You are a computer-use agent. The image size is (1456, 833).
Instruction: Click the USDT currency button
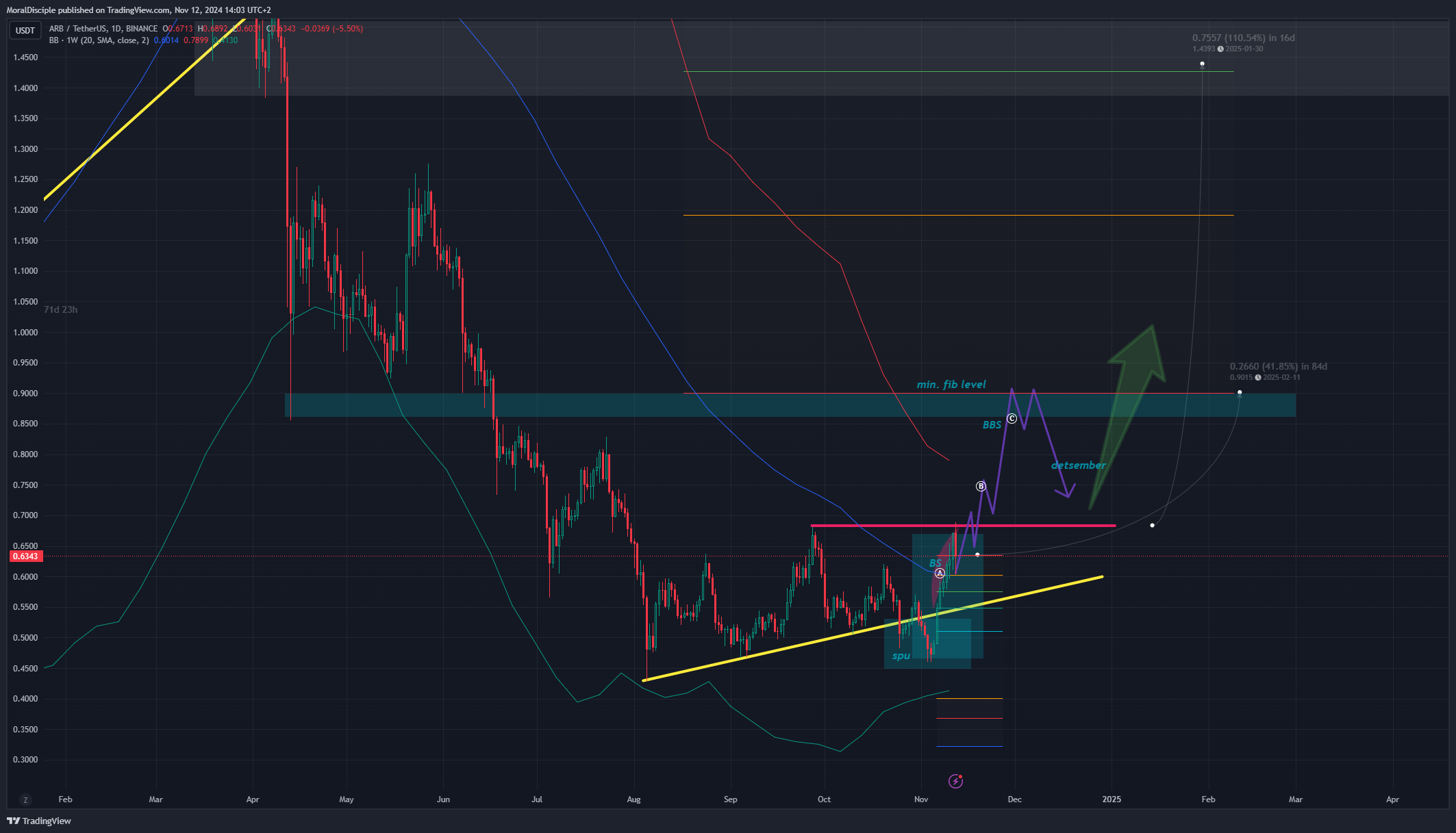[x=25, y=30]
